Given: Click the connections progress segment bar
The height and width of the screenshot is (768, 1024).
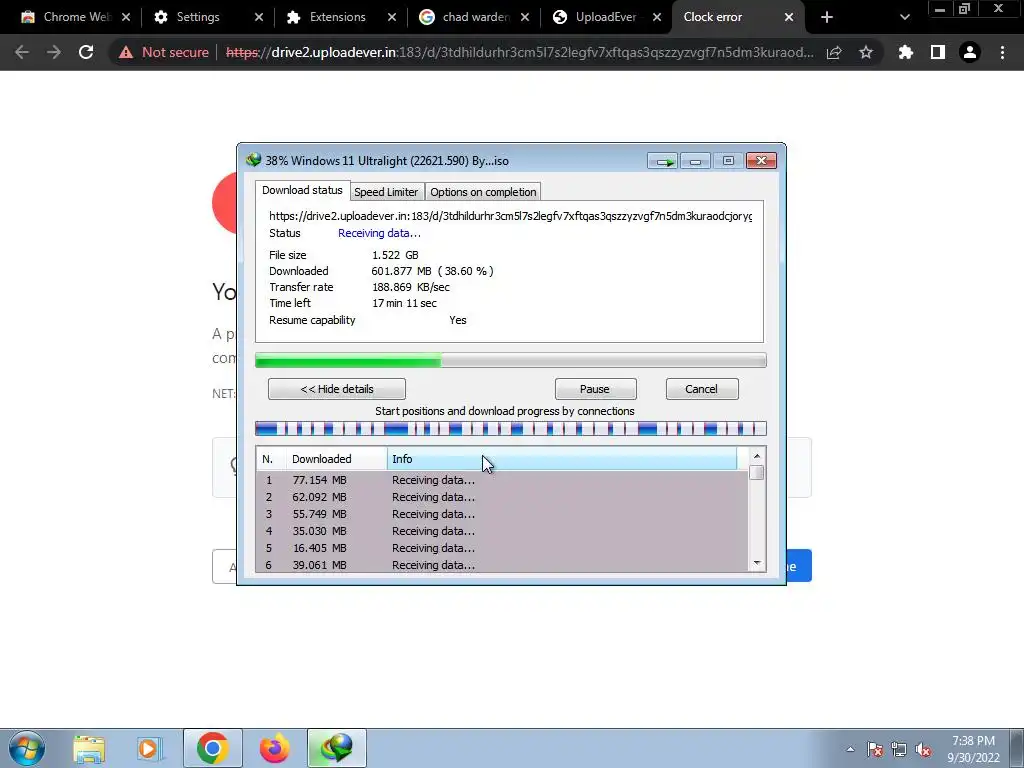Looking at the screenshot, I should tap(511, 428).
